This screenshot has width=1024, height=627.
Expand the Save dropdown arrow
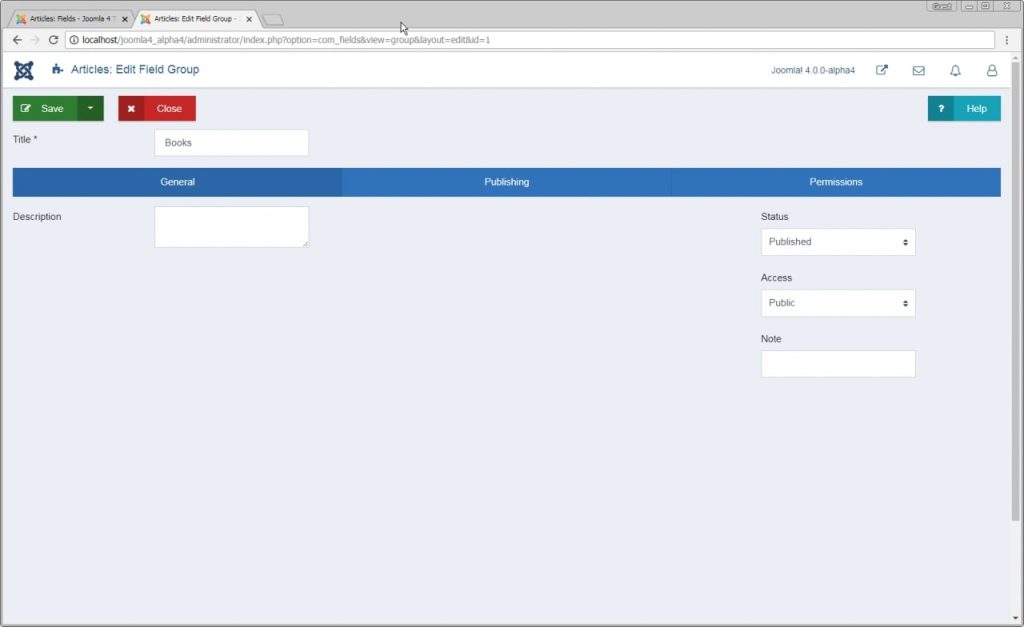[91, 108]
